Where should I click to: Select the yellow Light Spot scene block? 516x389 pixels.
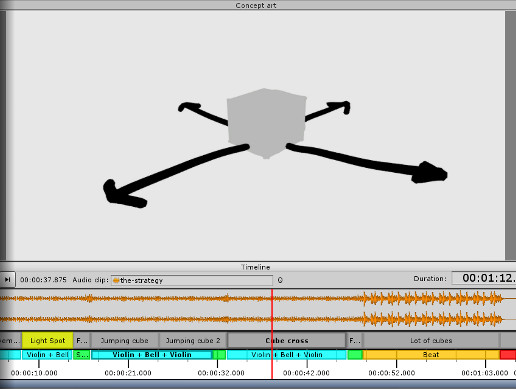point(47,340)
